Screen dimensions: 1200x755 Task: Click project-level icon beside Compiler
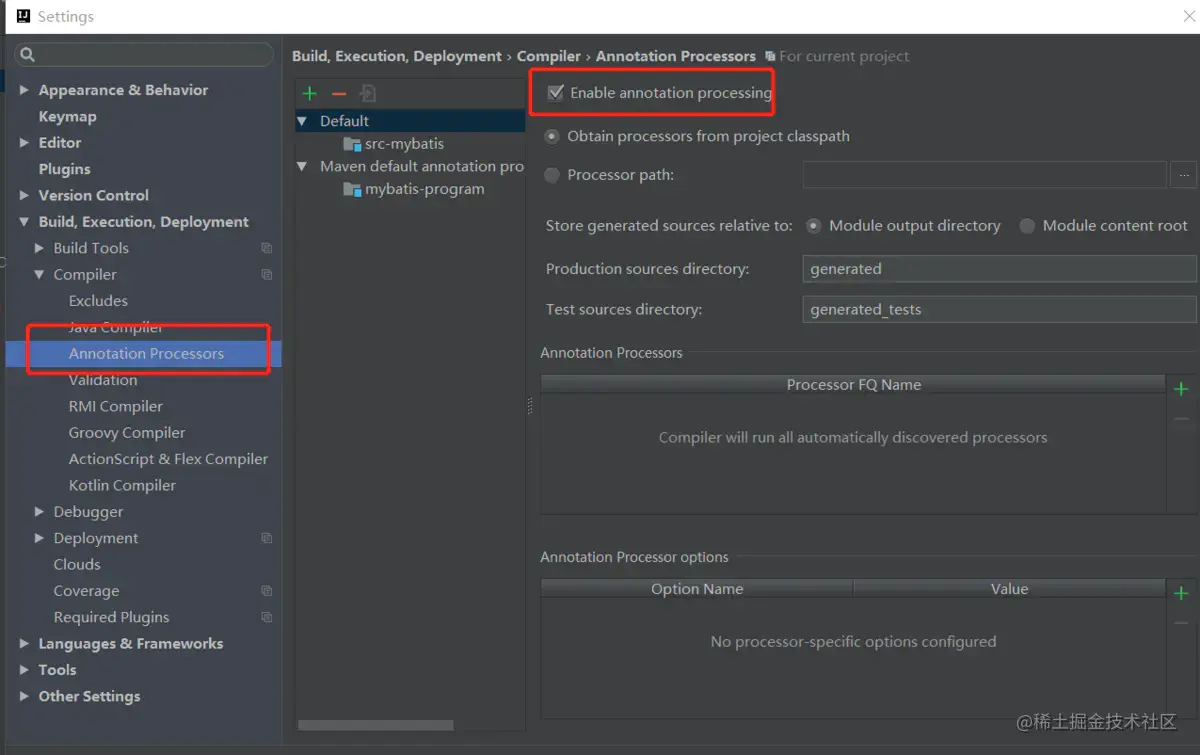click(267, 274)
